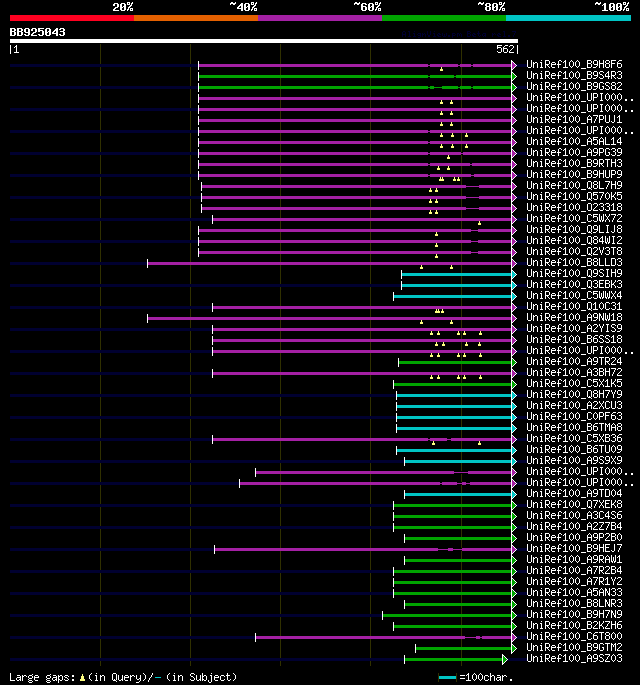The height and width of the screenshot is (685, 640).
Task: Open hit UniRef100_B9H8F6
Action: (574, 64)
